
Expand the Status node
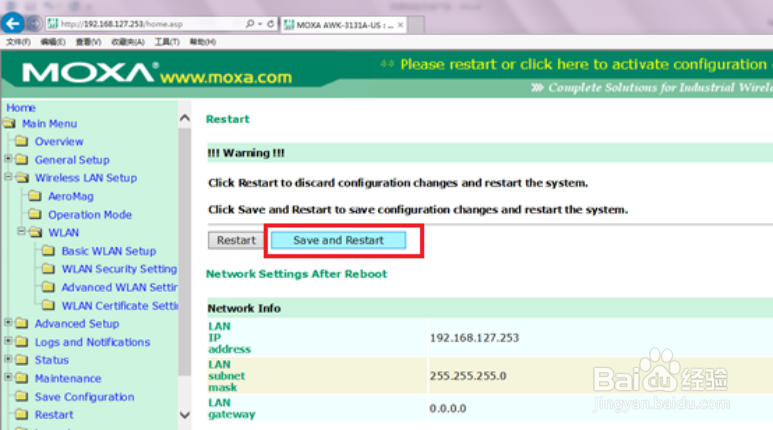click(x=8, y=358)
